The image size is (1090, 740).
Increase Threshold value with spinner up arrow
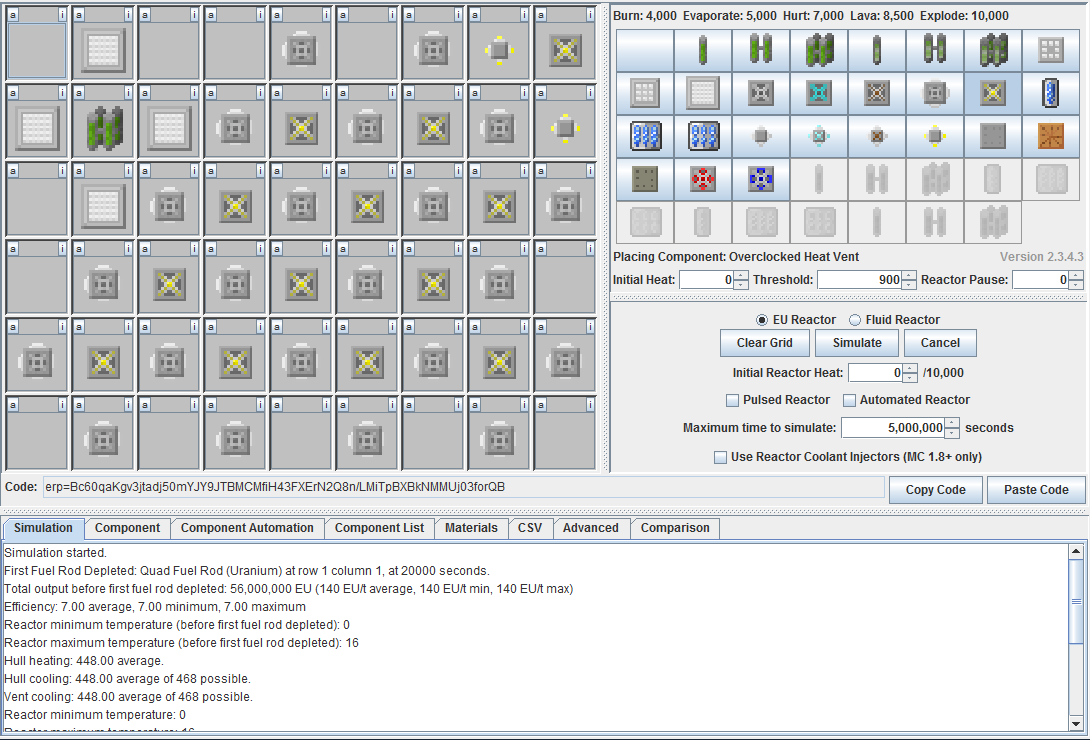[908, 275]
